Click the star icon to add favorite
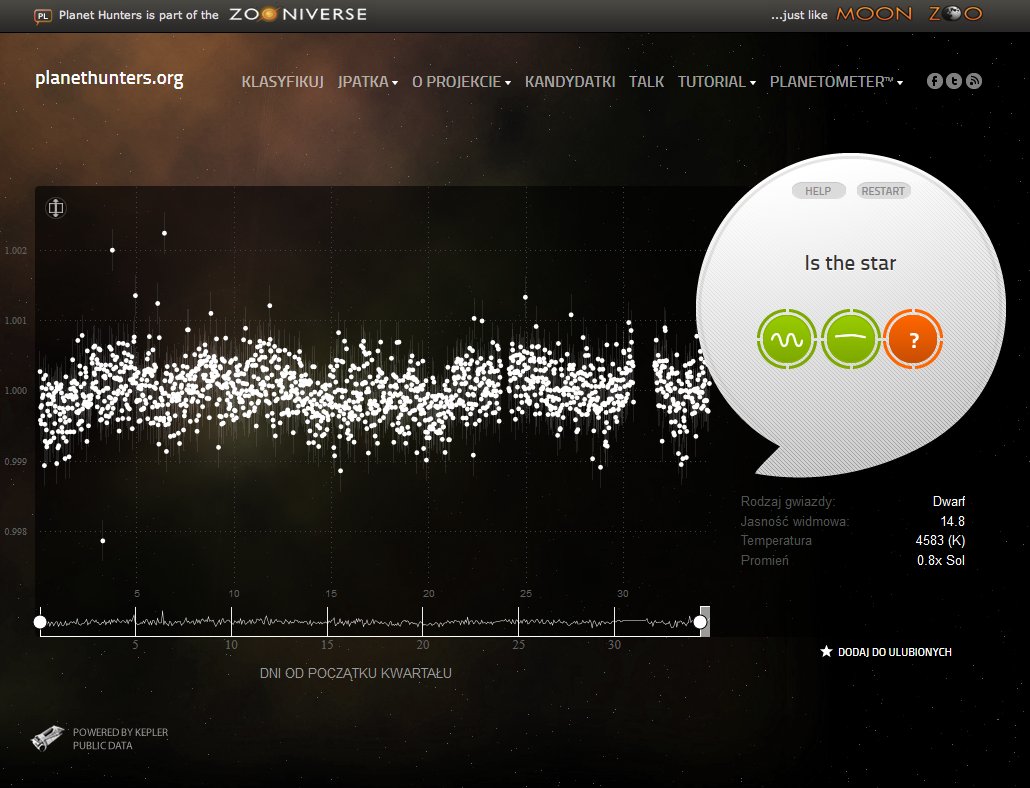 coord(826,651)
